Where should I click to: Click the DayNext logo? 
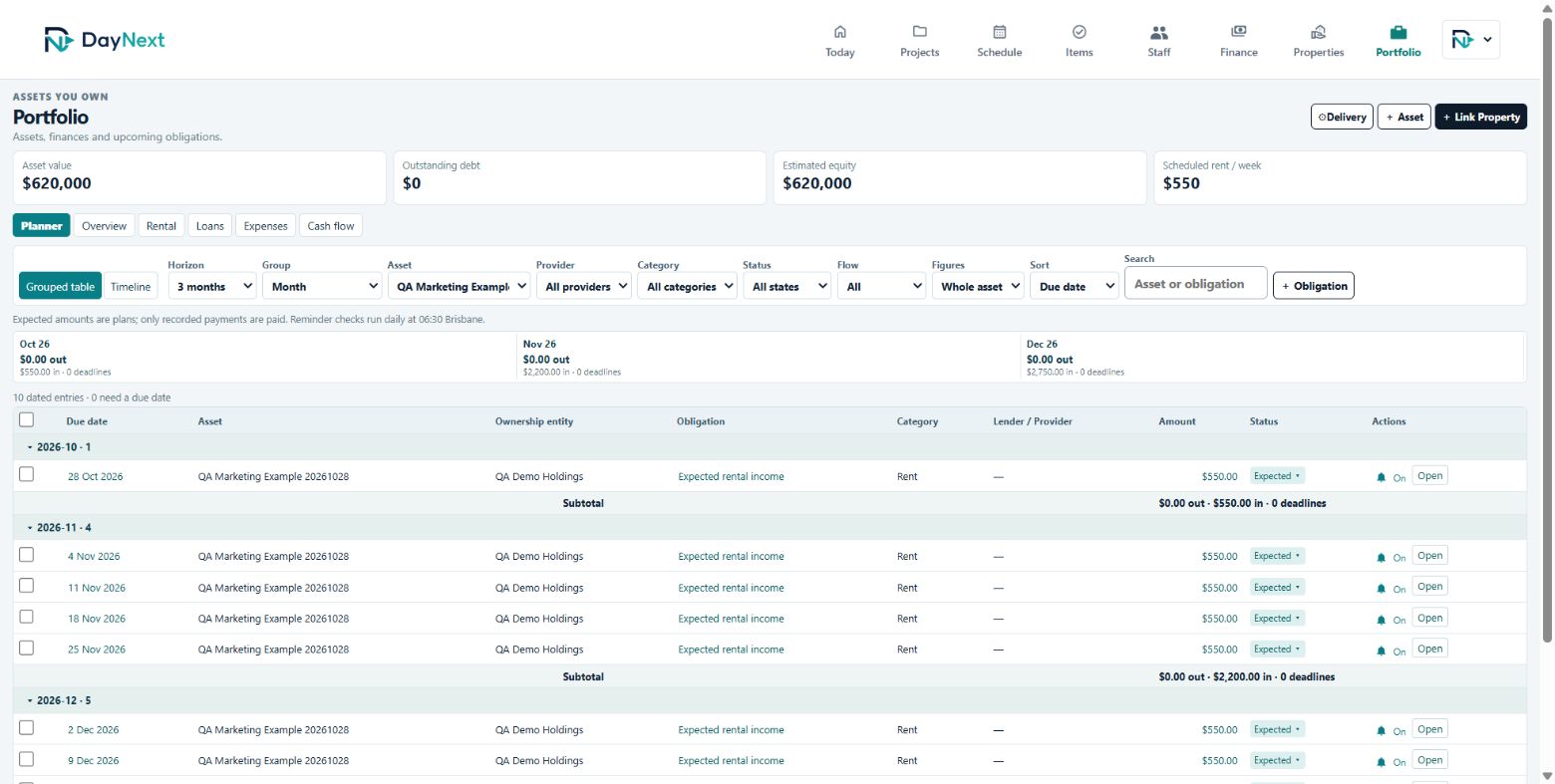point(104,40)
